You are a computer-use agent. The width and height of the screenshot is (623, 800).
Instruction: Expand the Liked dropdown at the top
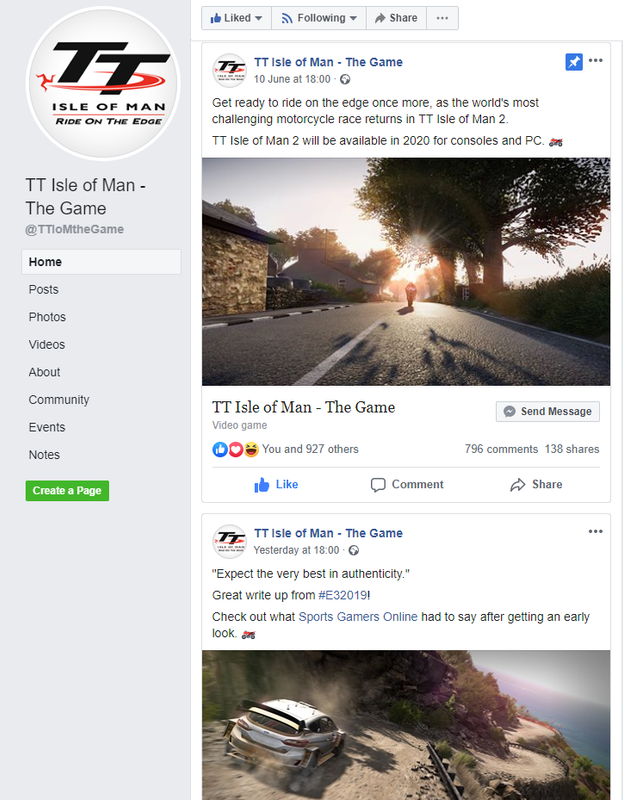click(x=236, y=18)
